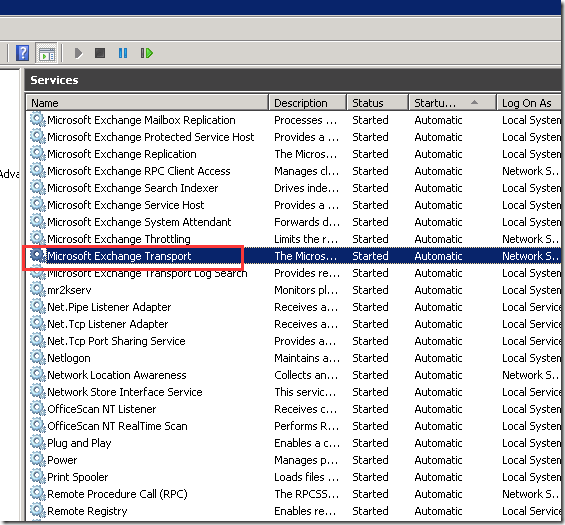The height and width of the screenshot is (525, 565).
Task: Click the Power service gear icon
Action: 37,459
